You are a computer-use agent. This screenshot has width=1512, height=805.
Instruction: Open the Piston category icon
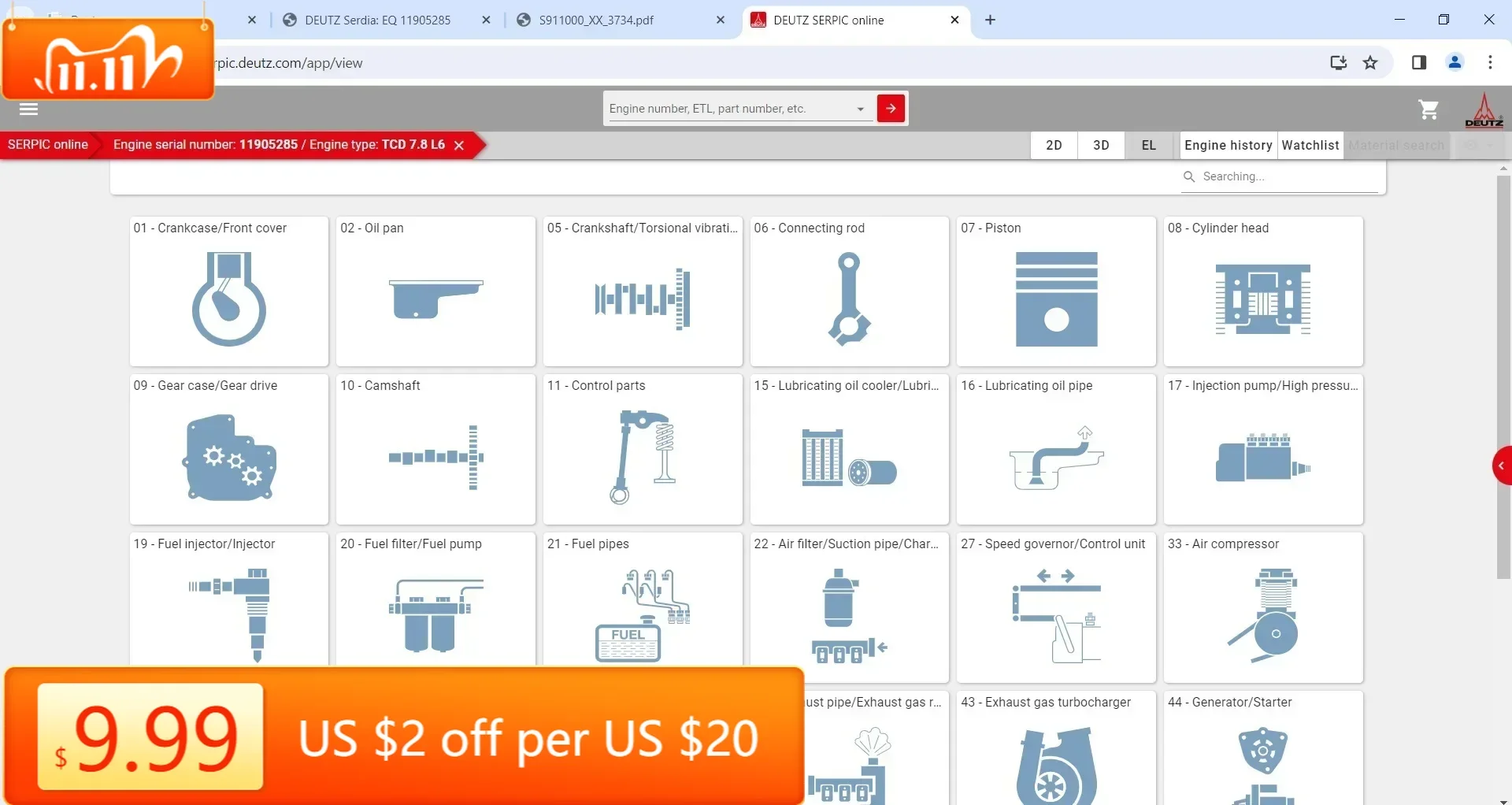point(1056,299)
